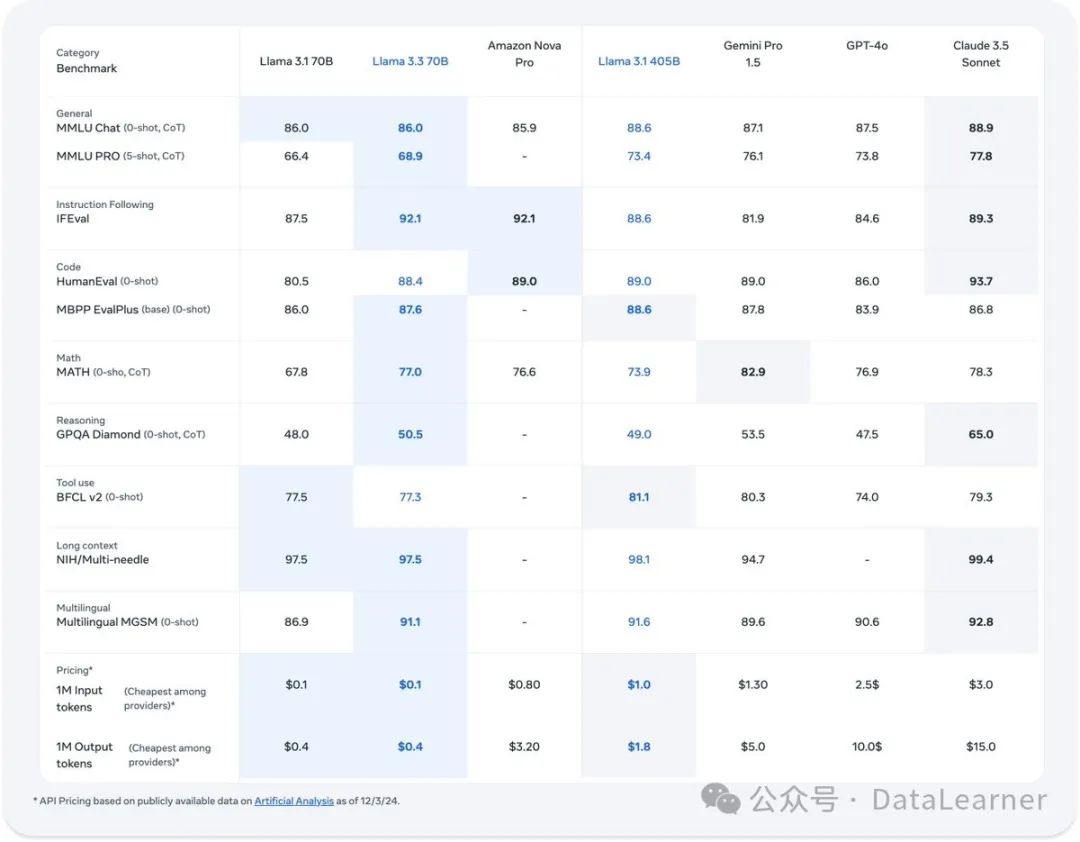
Task: Select Gemini Pro 1.5 output price $5.0
Action: [x=753, y=747]
